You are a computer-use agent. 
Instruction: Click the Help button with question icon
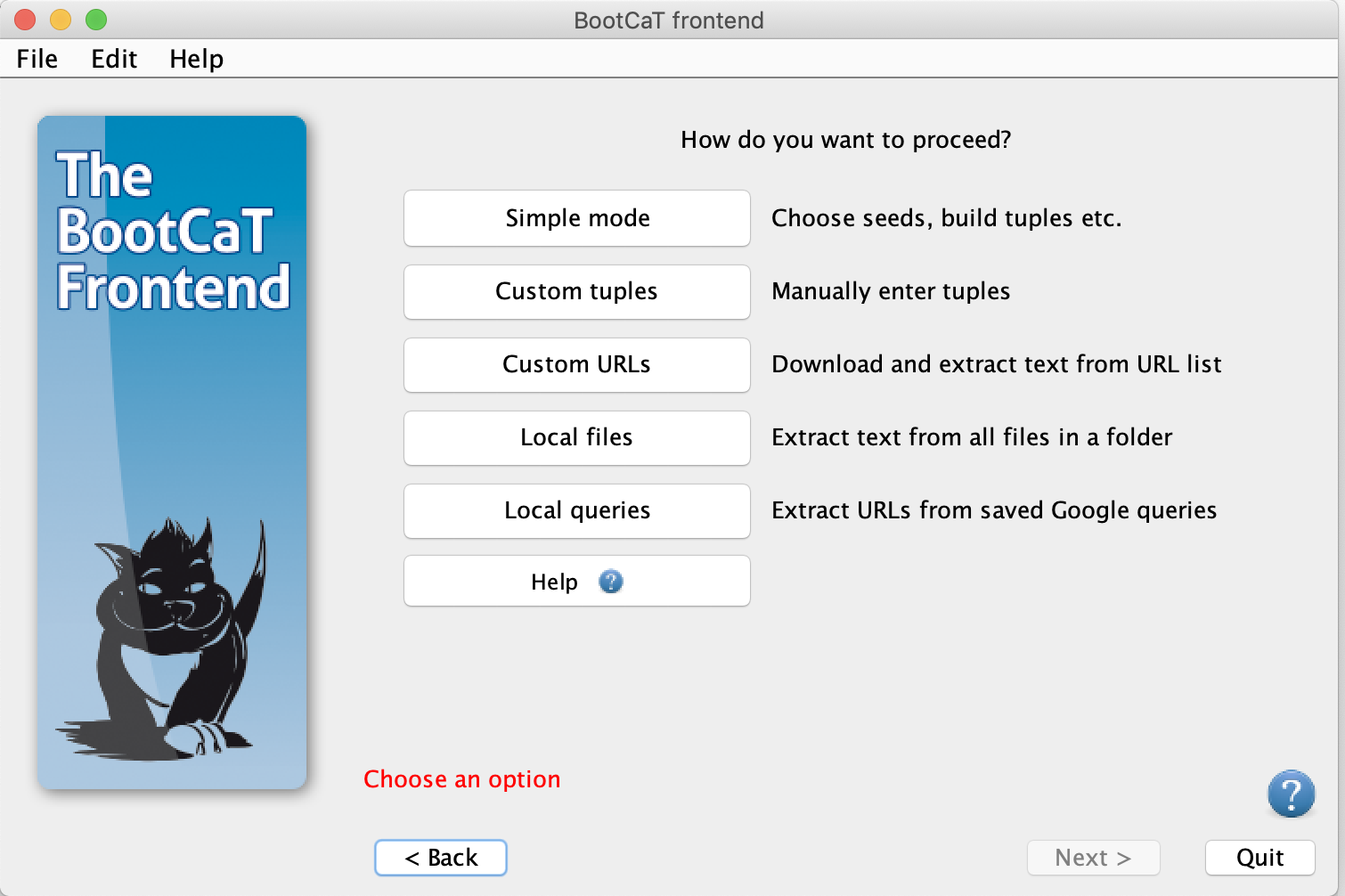pyautogui.click(x=577, y=582)
